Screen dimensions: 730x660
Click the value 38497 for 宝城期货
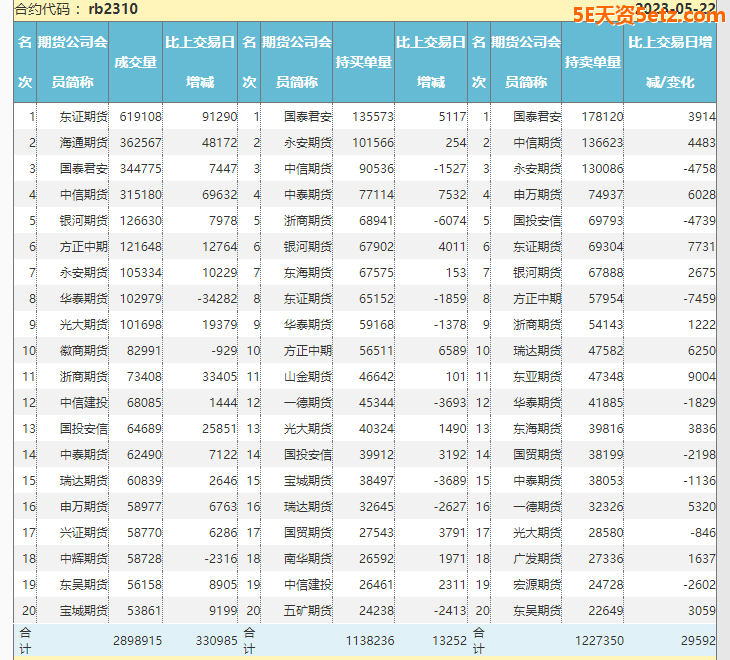(x=376, y=481)
